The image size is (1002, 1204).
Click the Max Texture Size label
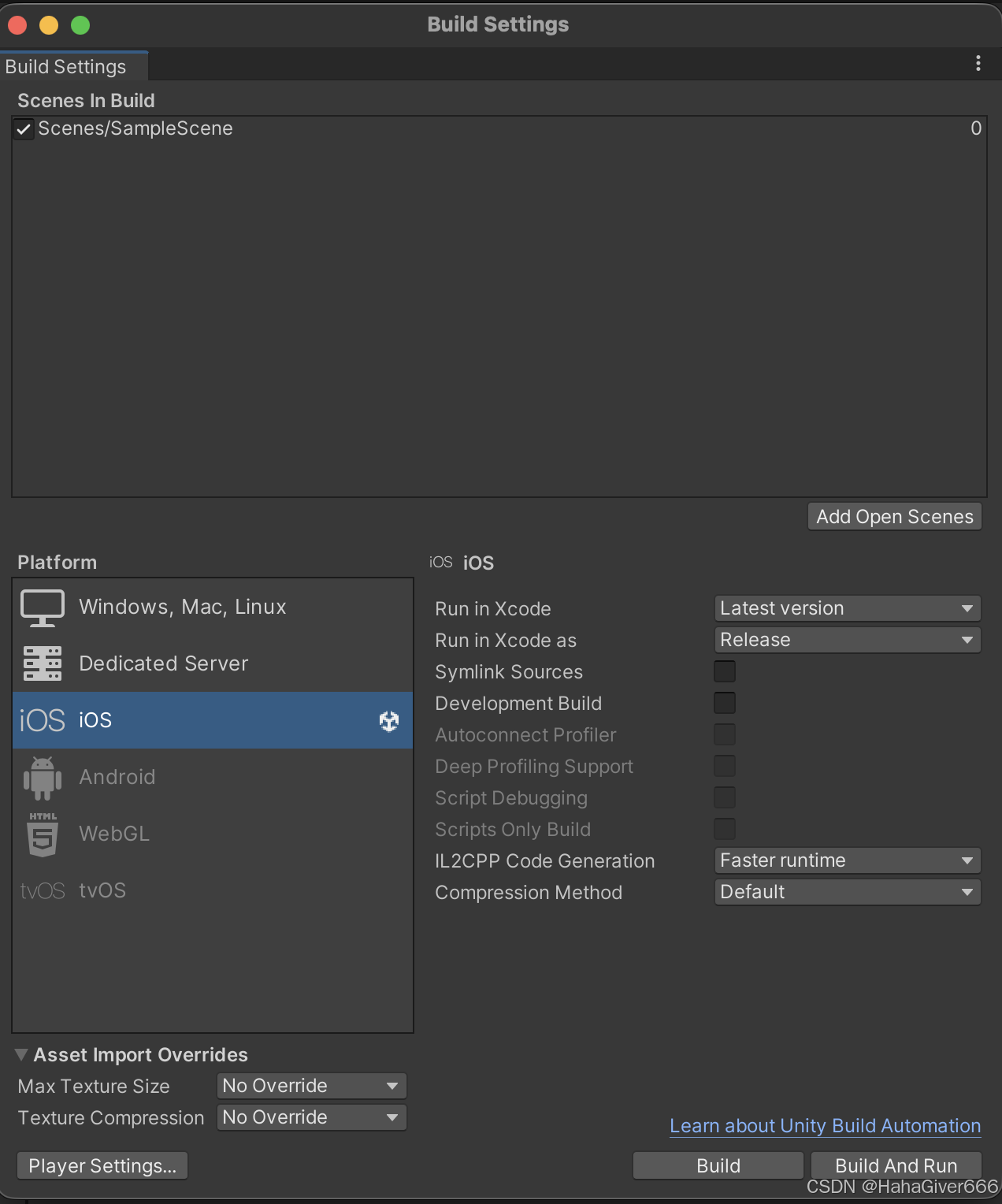tap(94, 1087)
